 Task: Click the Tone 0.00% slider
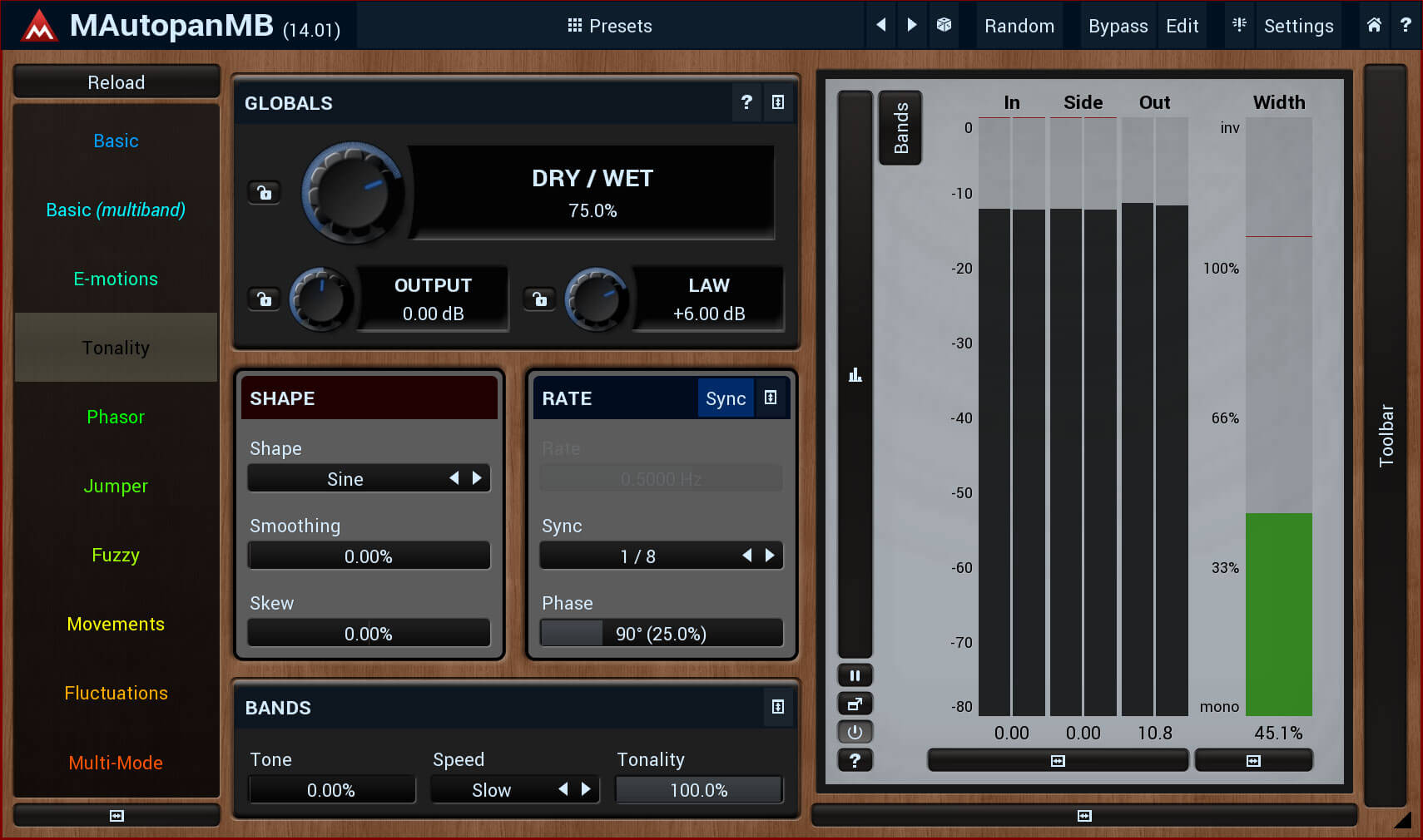331,789
